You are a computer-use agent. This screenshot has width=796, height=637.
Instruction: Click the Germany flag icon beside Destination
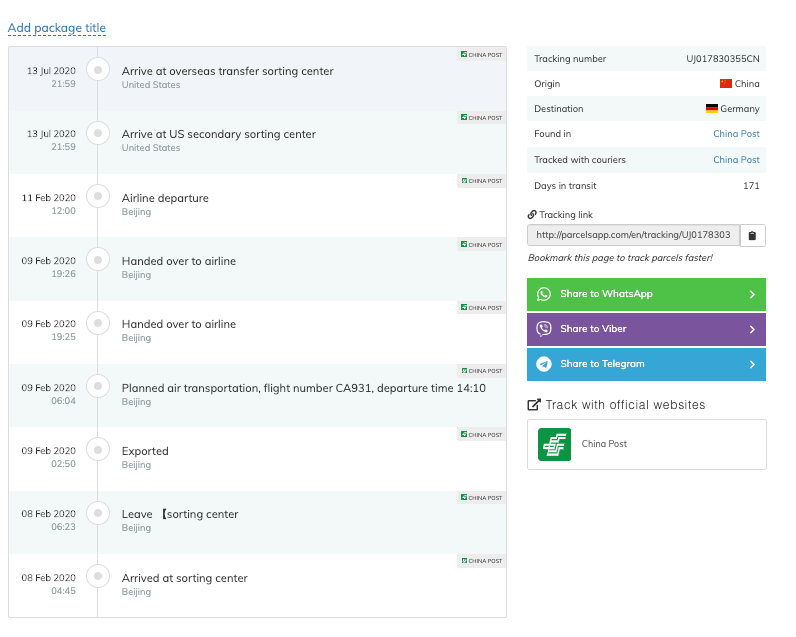click(x=712, y=109)
